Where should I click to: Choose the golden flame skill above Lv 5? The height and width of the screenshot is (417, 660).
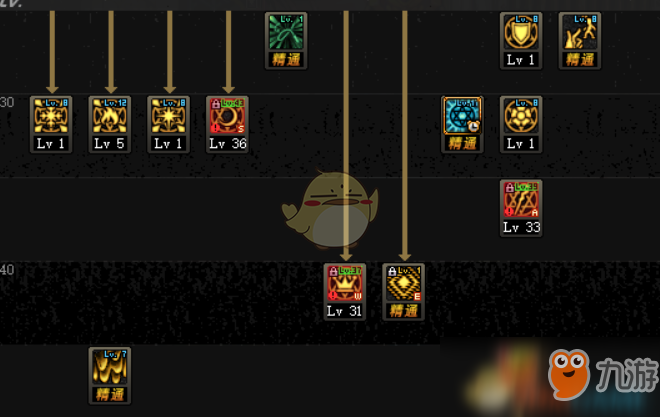click(x=110, y=116)
